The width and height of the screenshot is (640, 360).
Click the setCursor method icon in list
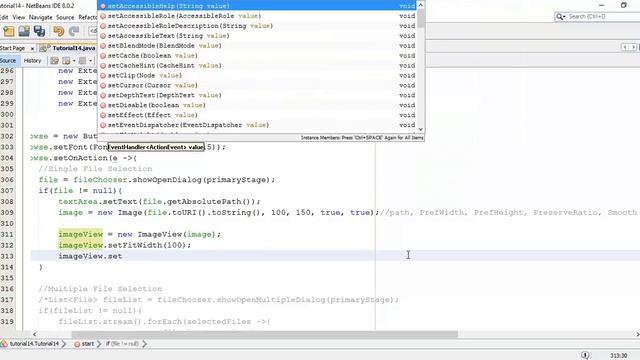(103, 85)
